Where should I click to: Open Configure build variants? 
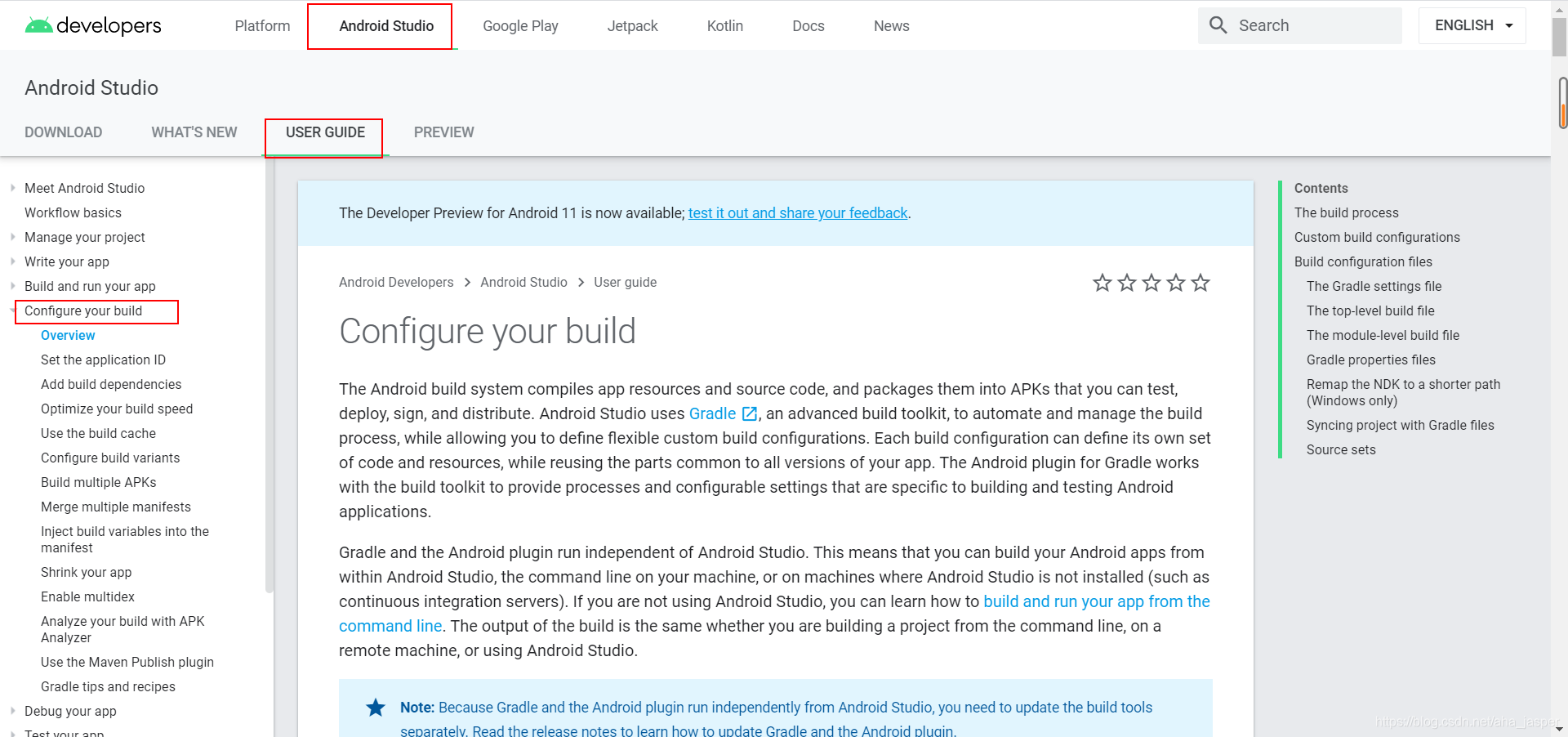click(x=110, y=458)
